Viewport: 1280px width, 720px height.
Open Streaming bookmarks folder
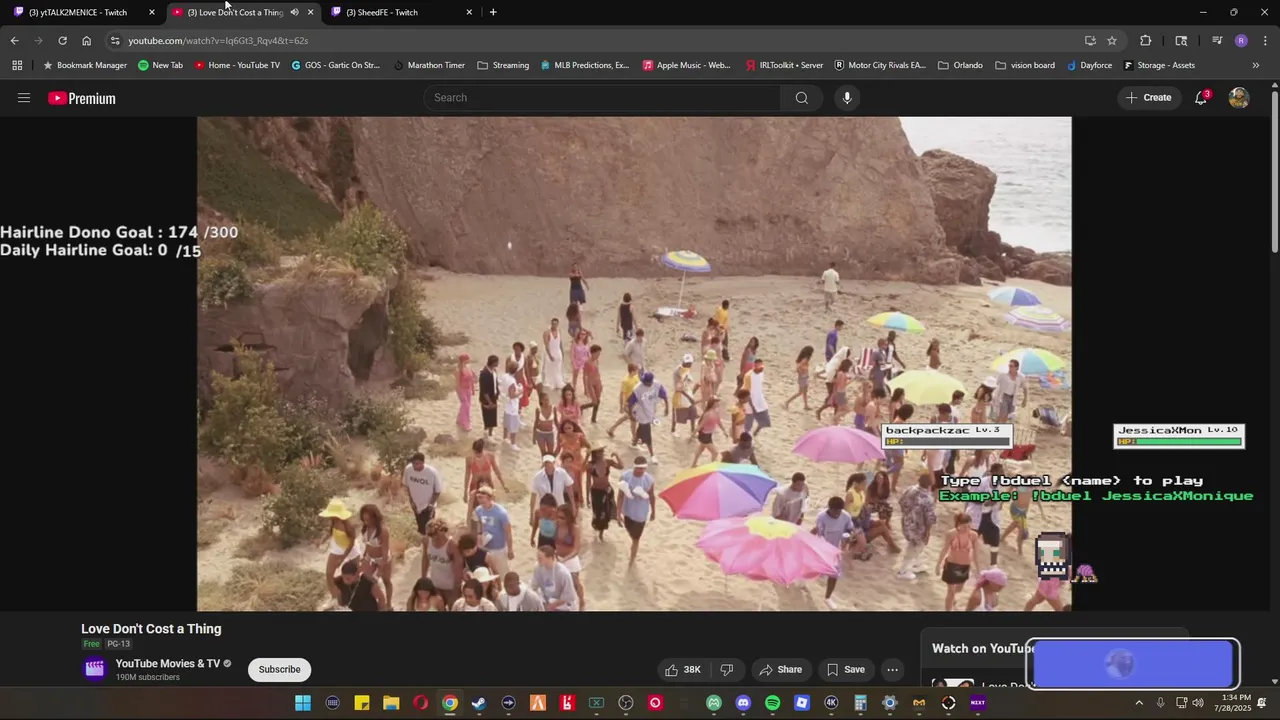[503, 65]
